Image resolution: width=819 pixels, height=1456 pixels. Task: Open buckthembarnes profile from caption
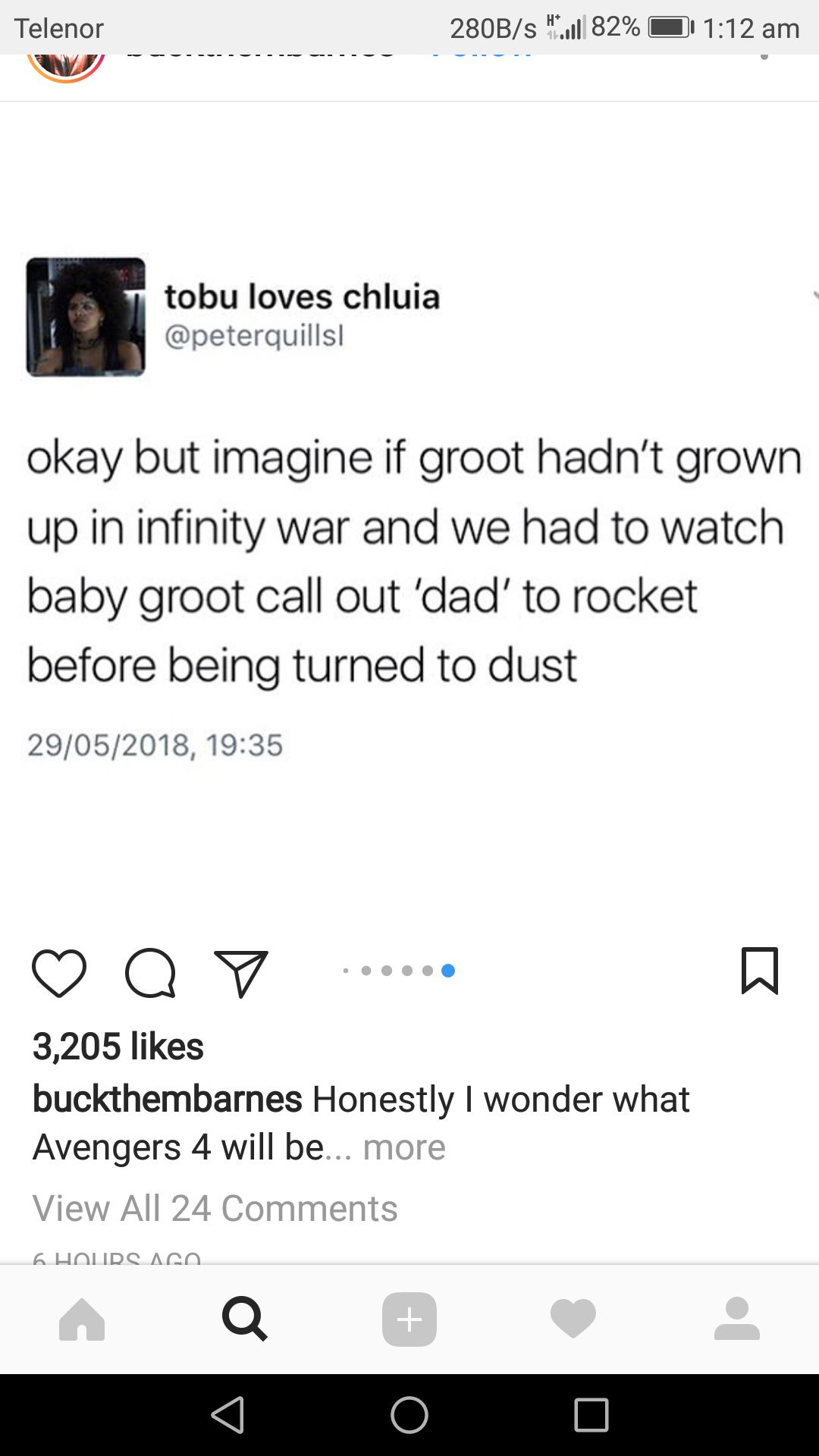point(168,1099)
